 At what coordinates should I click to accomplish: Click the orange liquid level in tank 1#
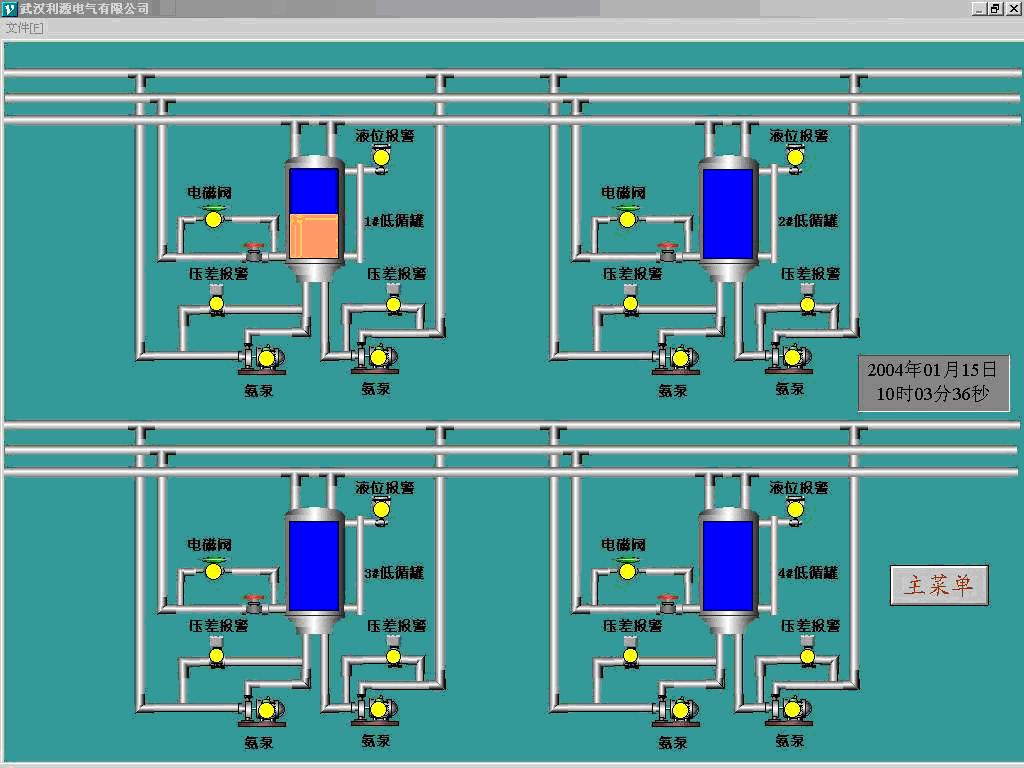(x=314, y=236)
